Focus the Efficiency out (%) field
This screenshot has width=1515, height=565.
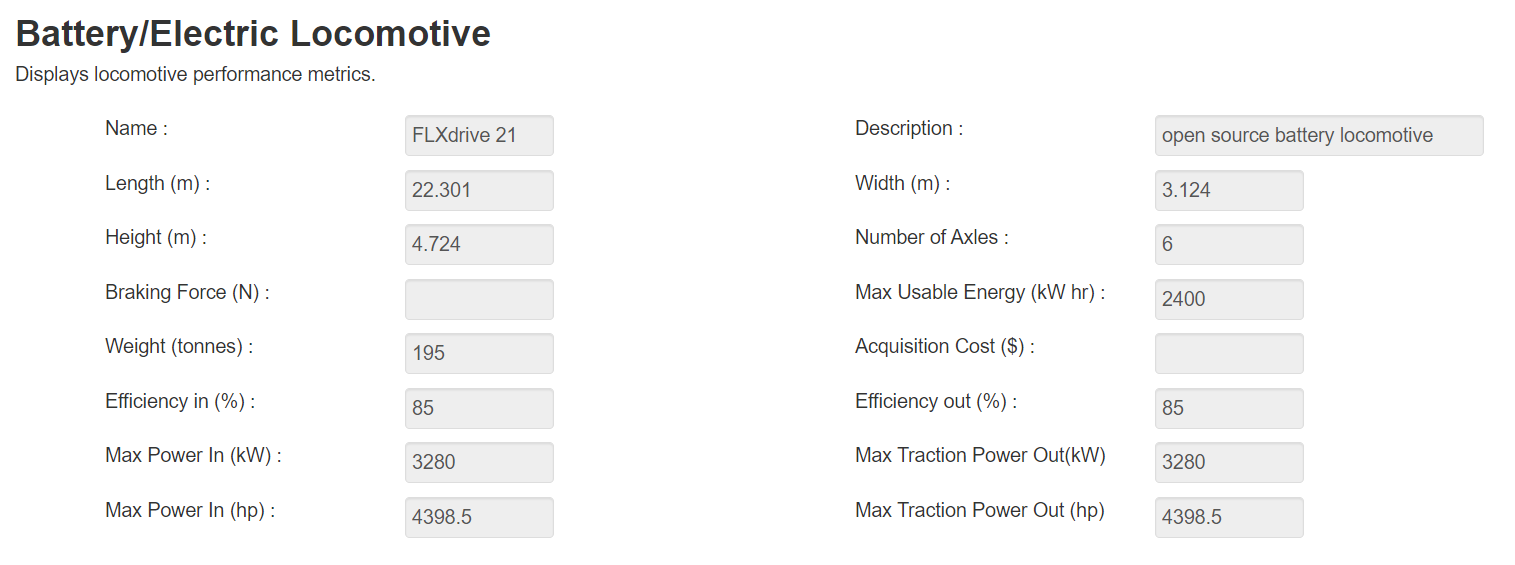coord(1229,408)
